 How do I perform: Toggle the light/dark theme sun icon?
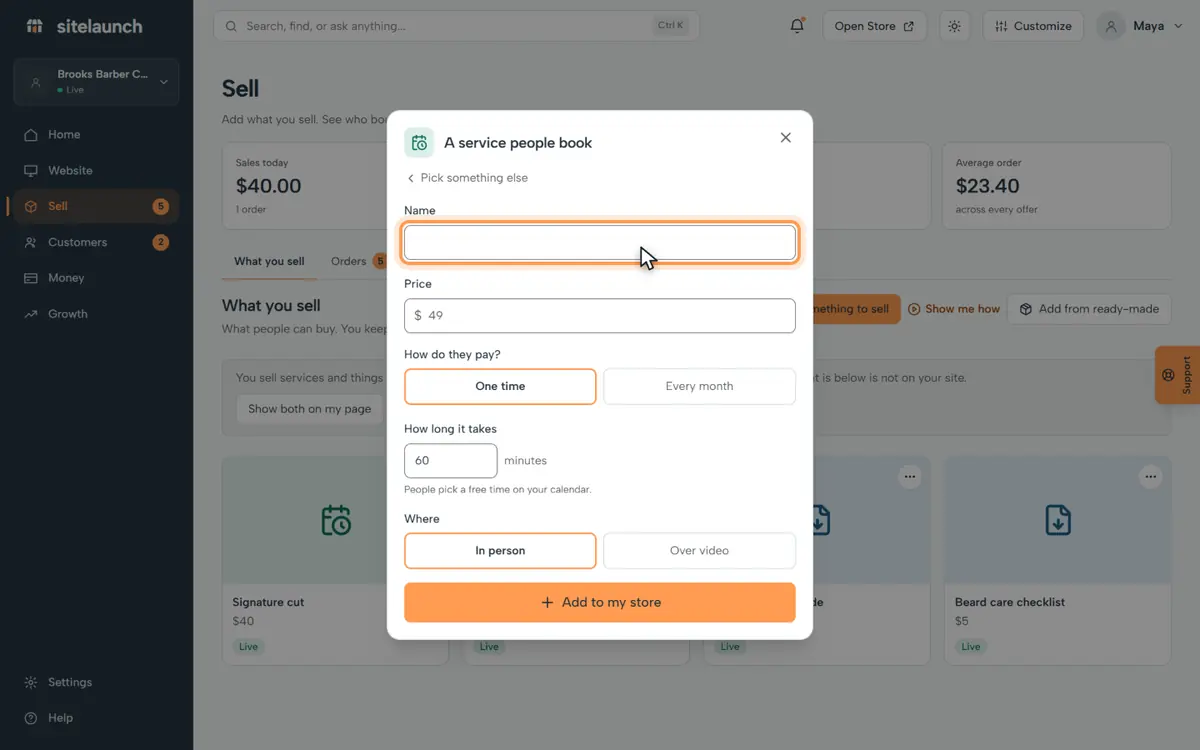click(954, 26)
